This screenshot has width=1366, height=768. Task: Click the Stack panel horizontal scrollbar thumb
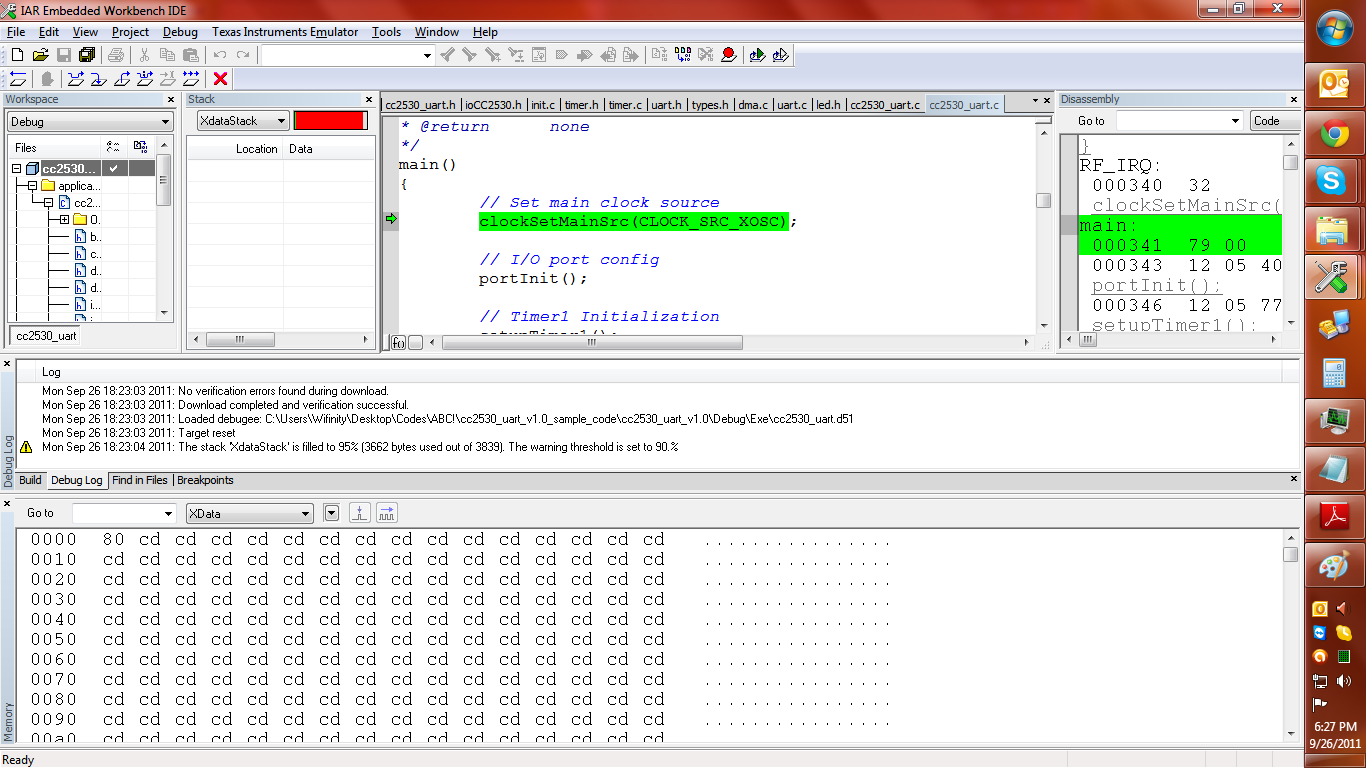click(x=240, y=340)
